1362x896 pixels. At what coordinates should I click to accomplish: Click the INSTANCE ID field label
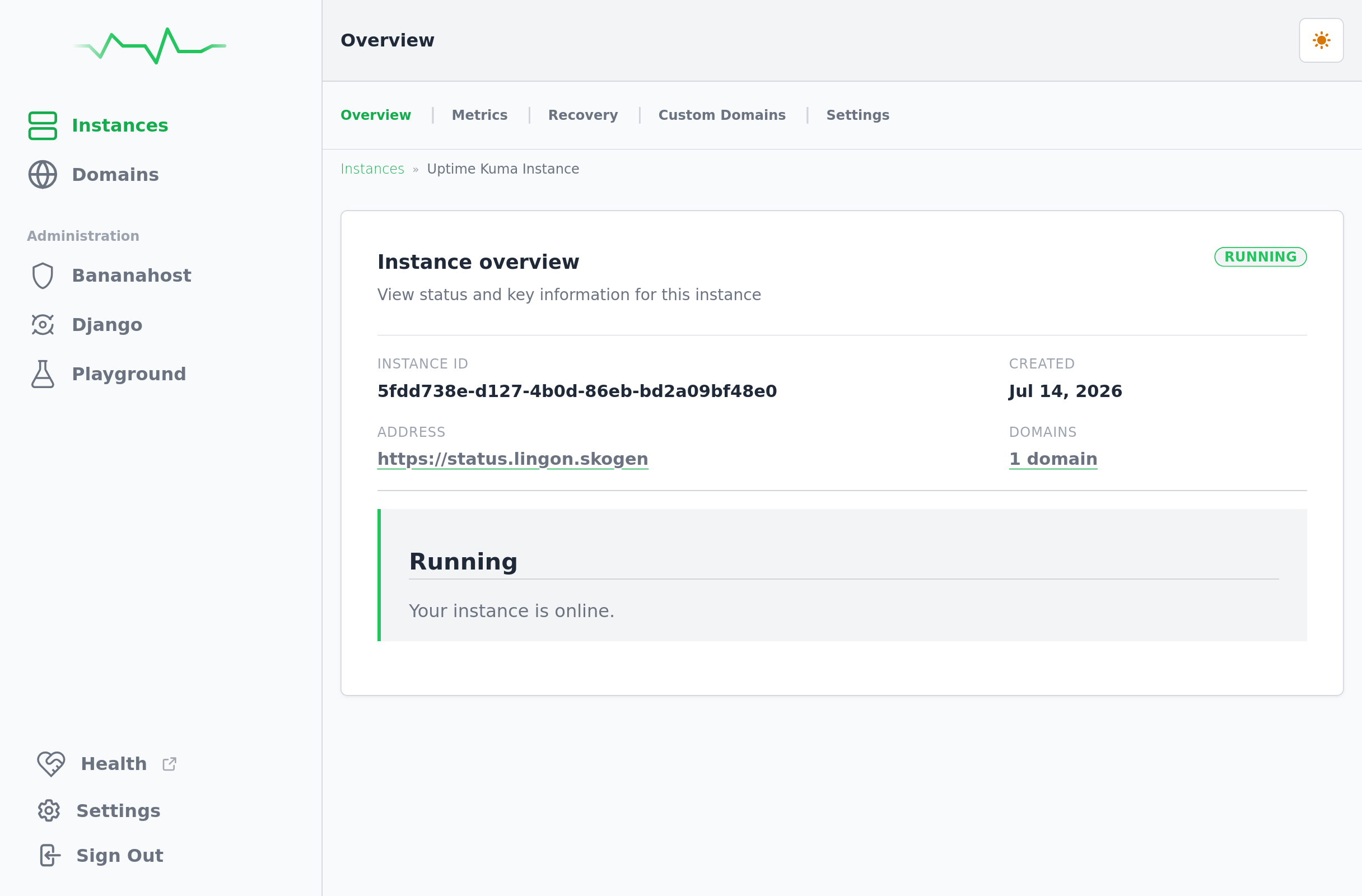click(423, 364)
